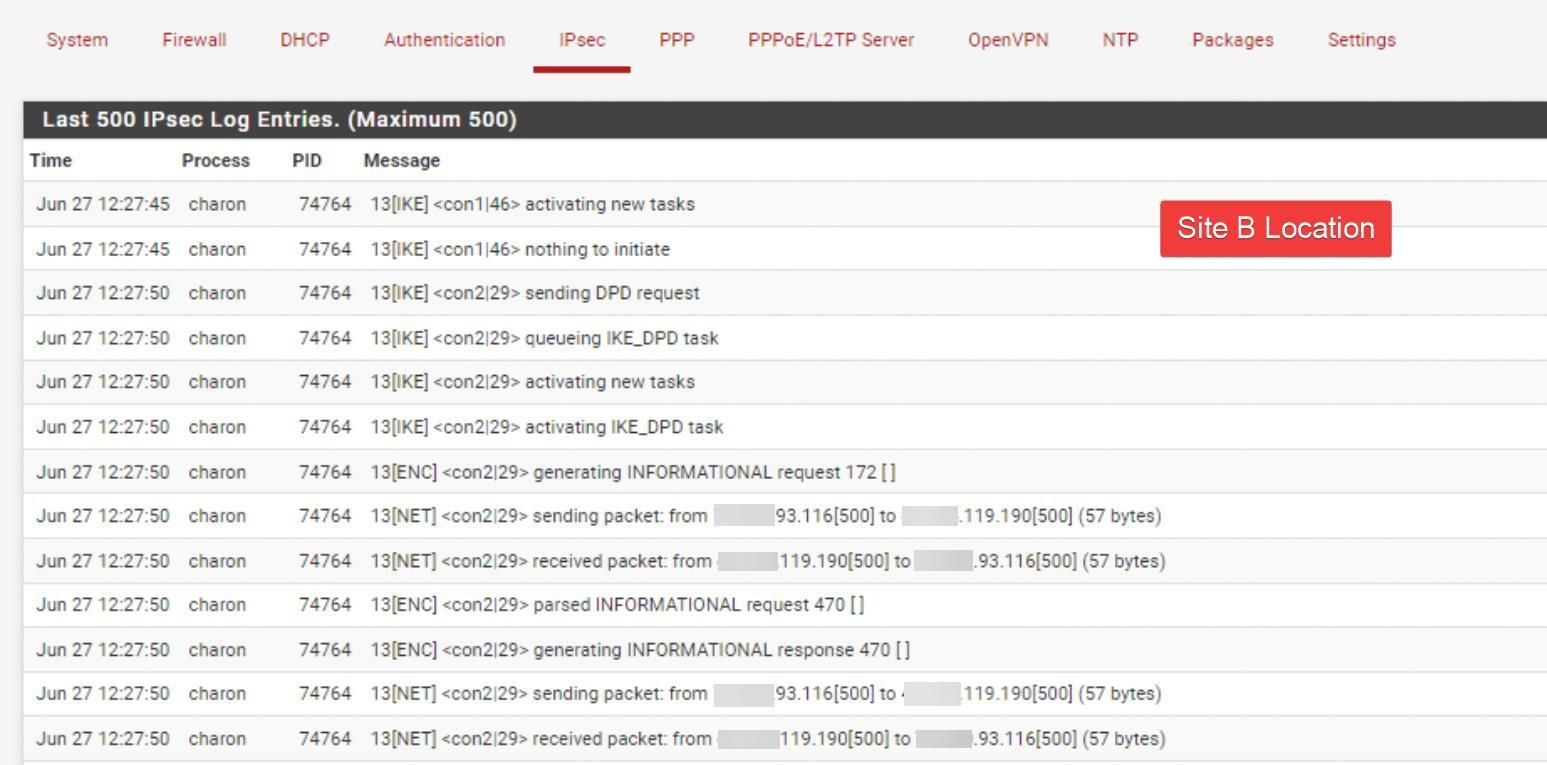Click the Message column header
This screenshot has width=1547, height=765.
402,160
